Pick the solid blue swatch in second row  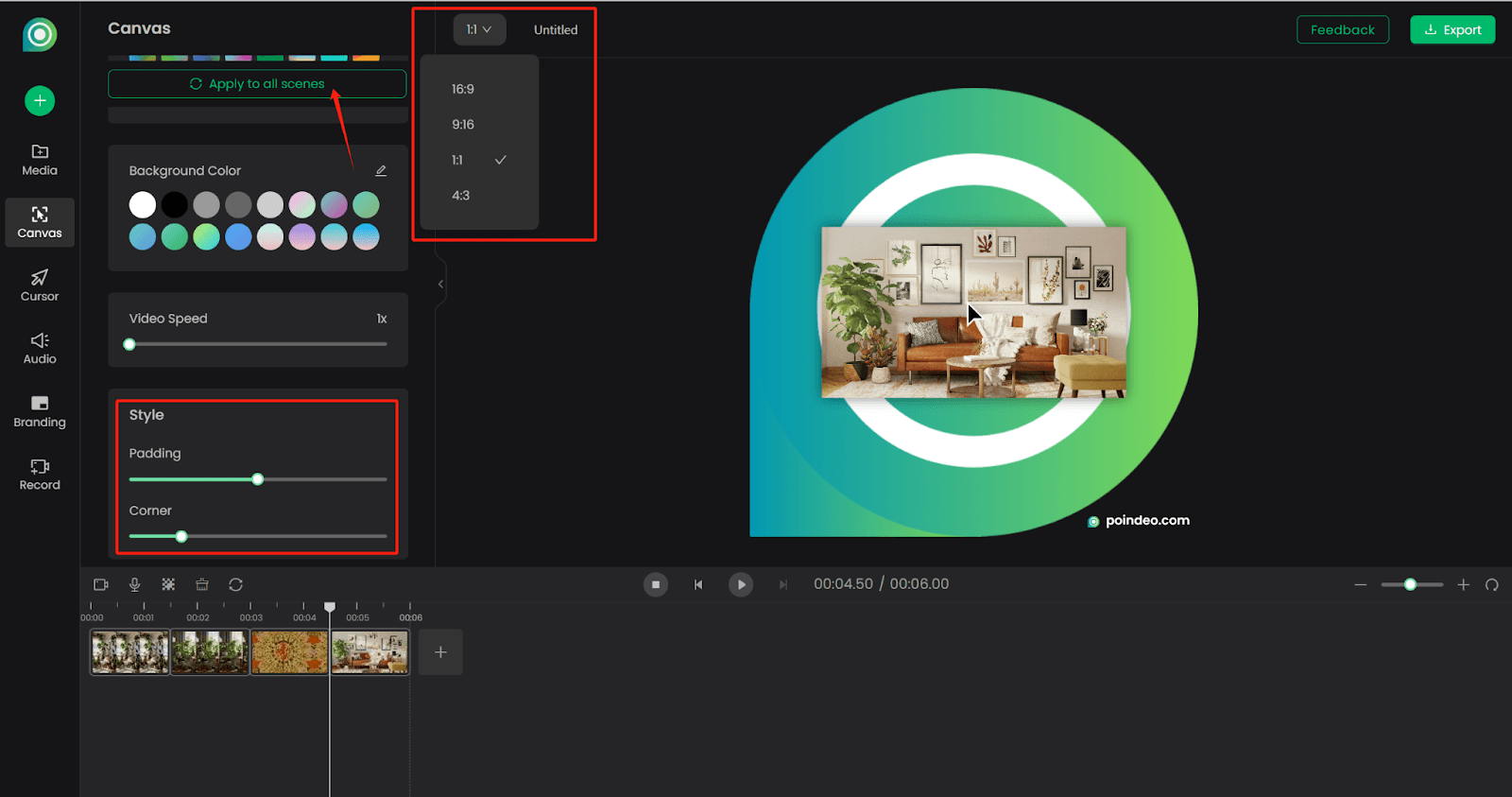tap(238, 236)
